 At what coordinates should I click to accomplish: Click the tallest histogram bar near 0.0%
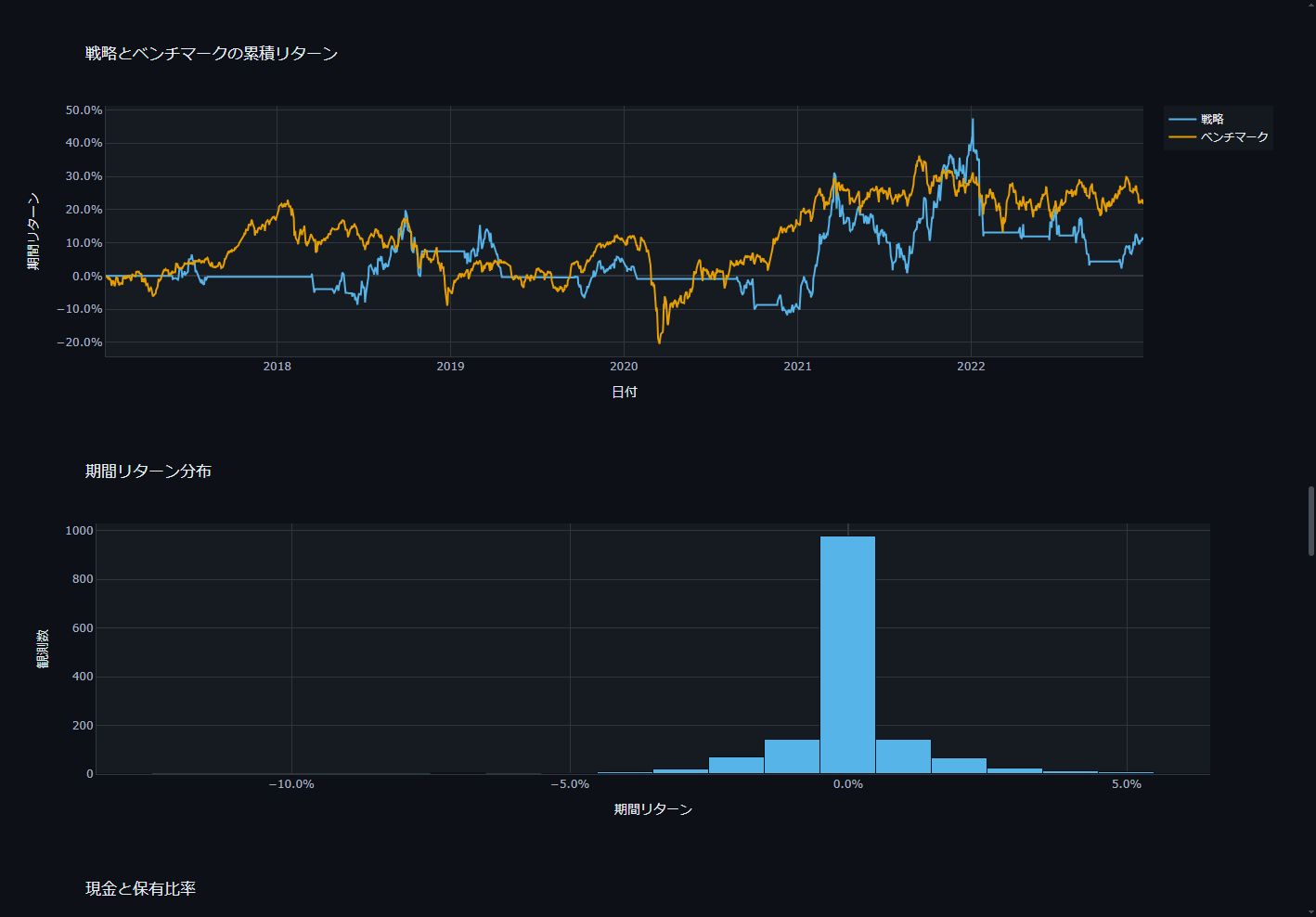847,654
